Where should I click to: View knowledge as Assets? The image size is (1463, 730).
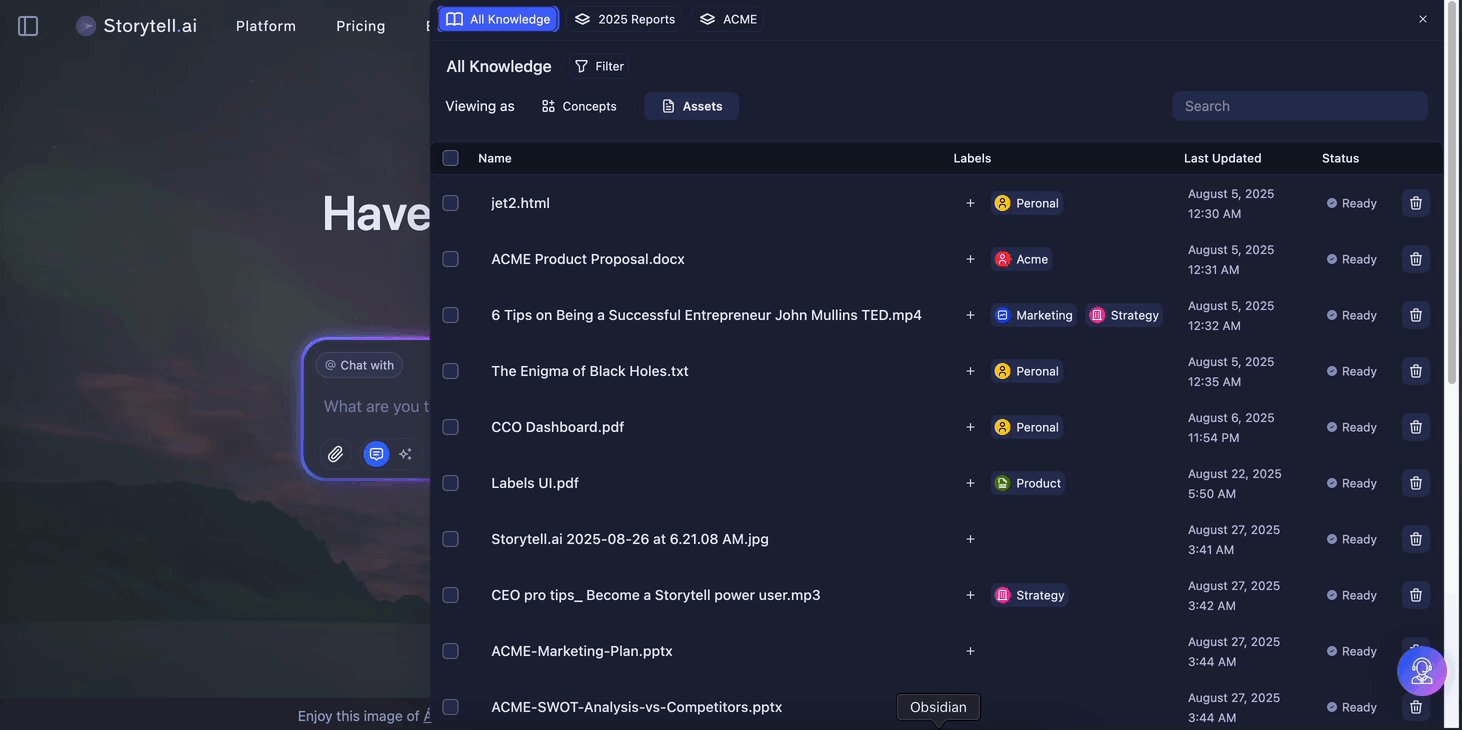pyautogui.click(x=692, y=106)
